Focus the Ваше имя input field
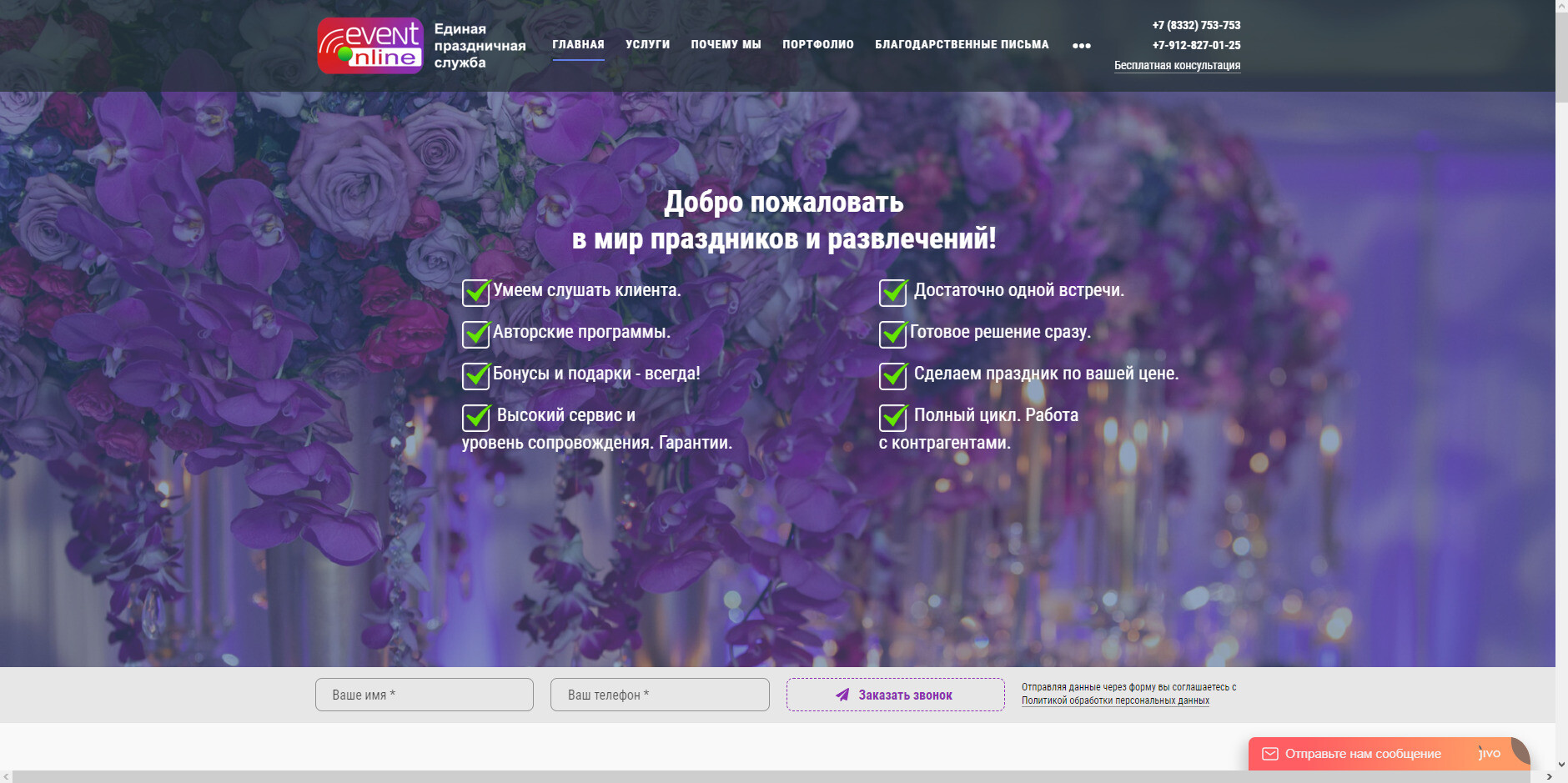 point(425,695)
